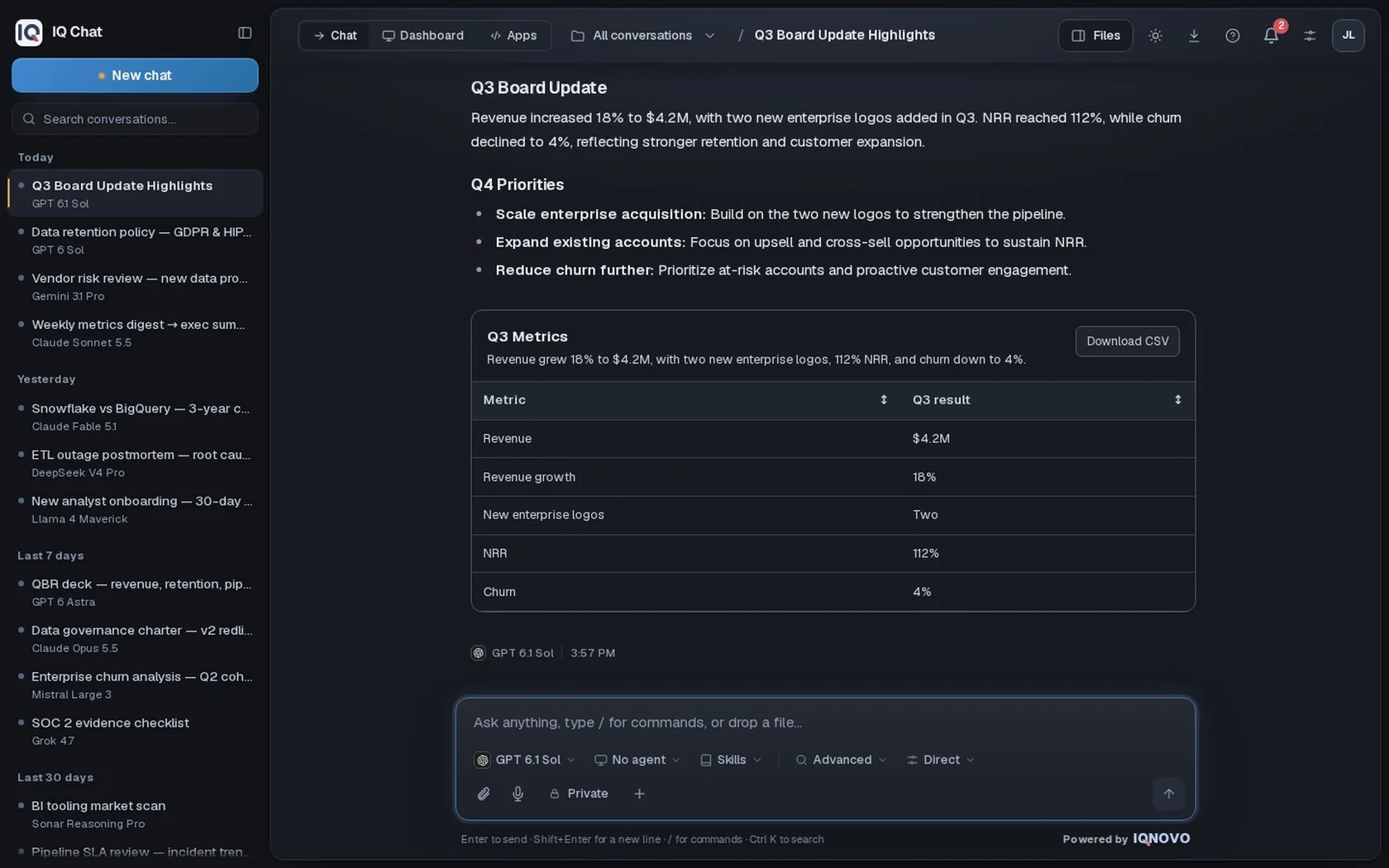Screen dimensions: 1389x868
Task: Open notifications bell icon
Action: coord(1271,36)
